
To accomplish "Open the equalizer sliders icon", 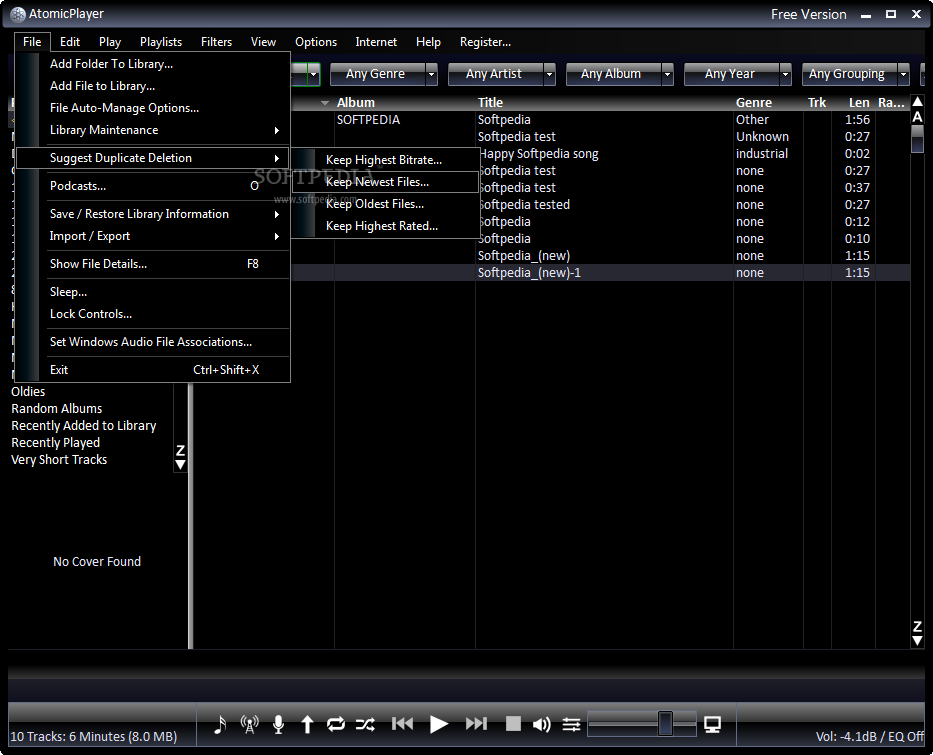I will pyautogui.click(x=571, y=724).
